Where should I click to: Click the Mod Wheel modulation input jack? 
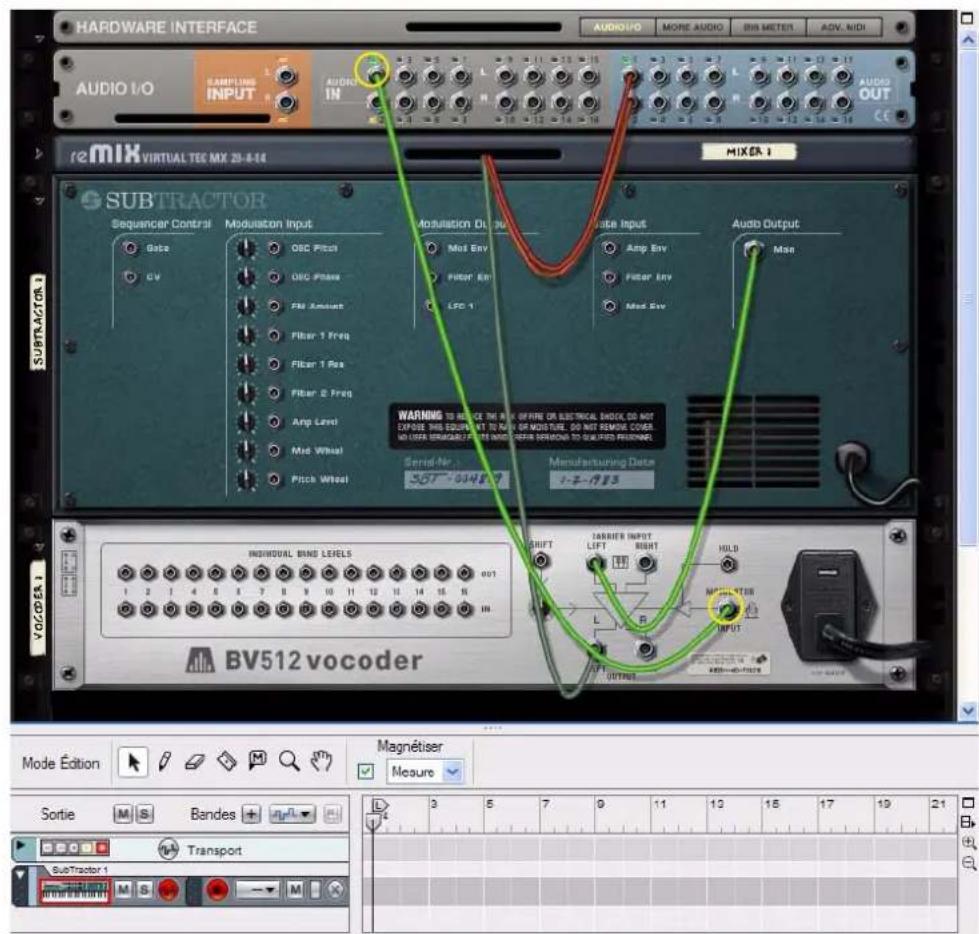tap(274, 450)
